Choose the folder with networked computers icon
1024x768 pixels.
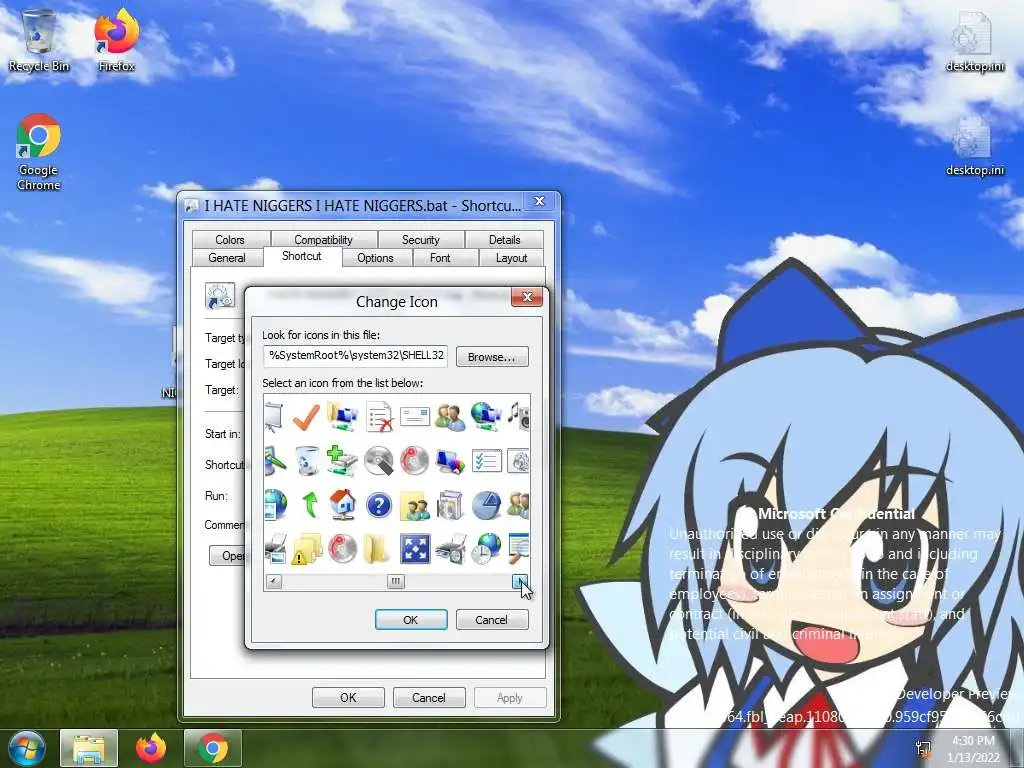[342, 416]
